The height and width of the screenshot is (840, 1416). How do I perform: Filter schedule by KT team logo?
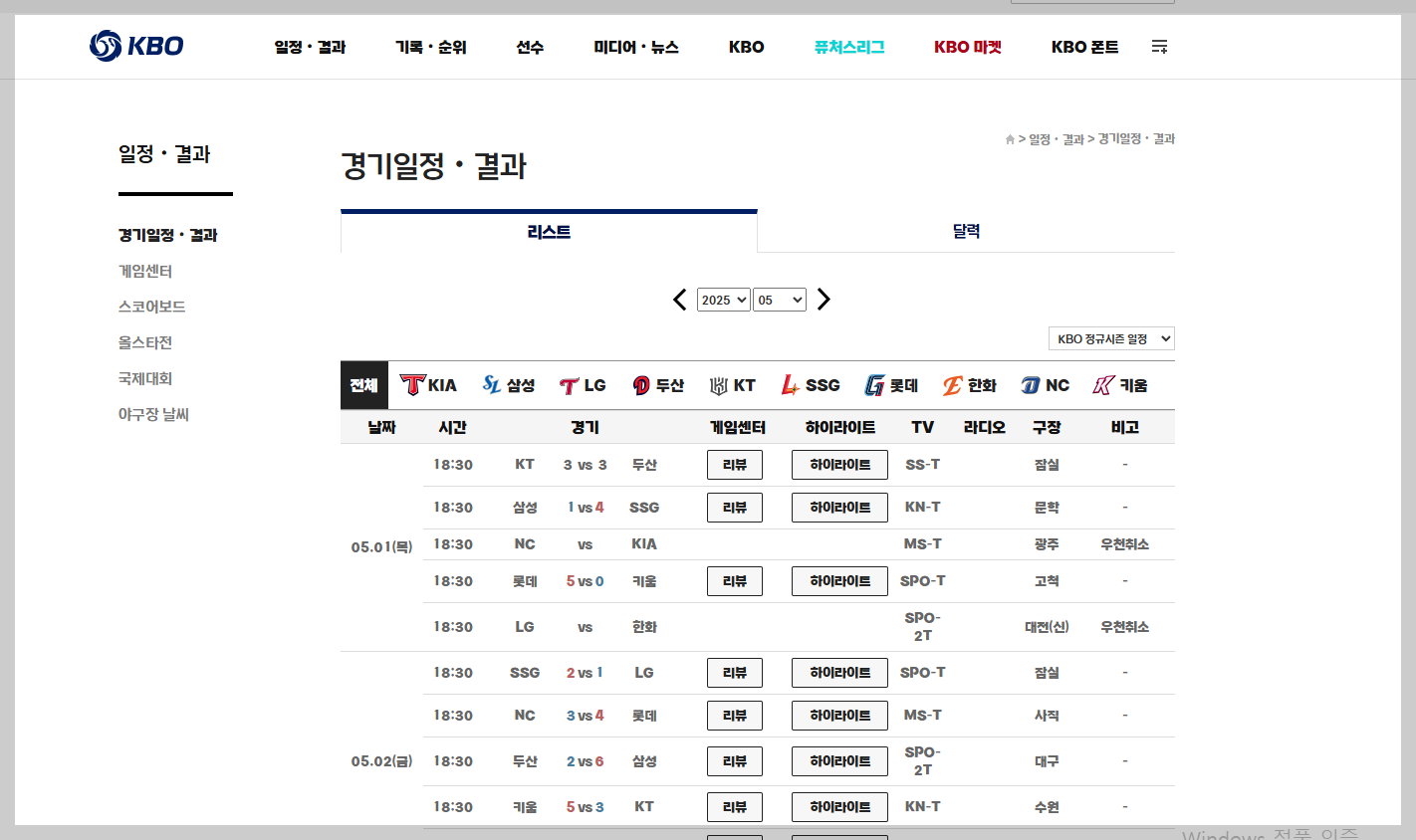(x=733, y=385)
